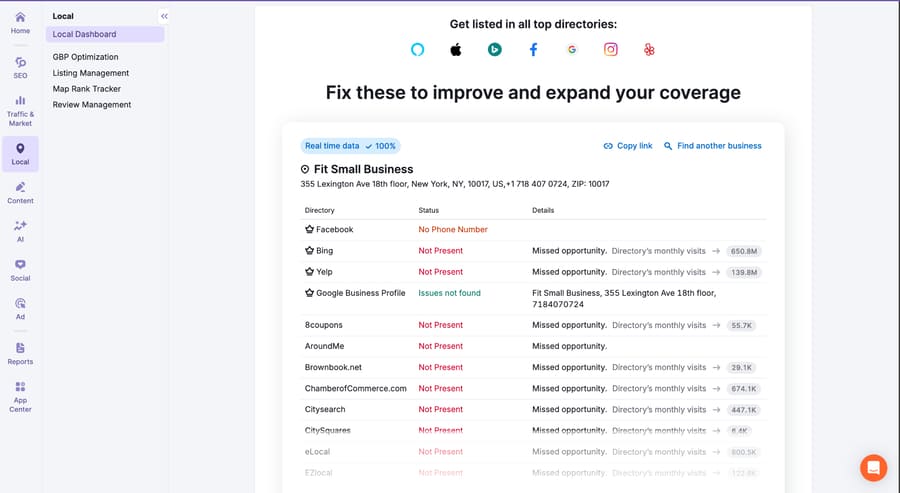This screenshot has height=493, width=900.
Task: Select the Content pencil icon
Action: pos(20,187)
